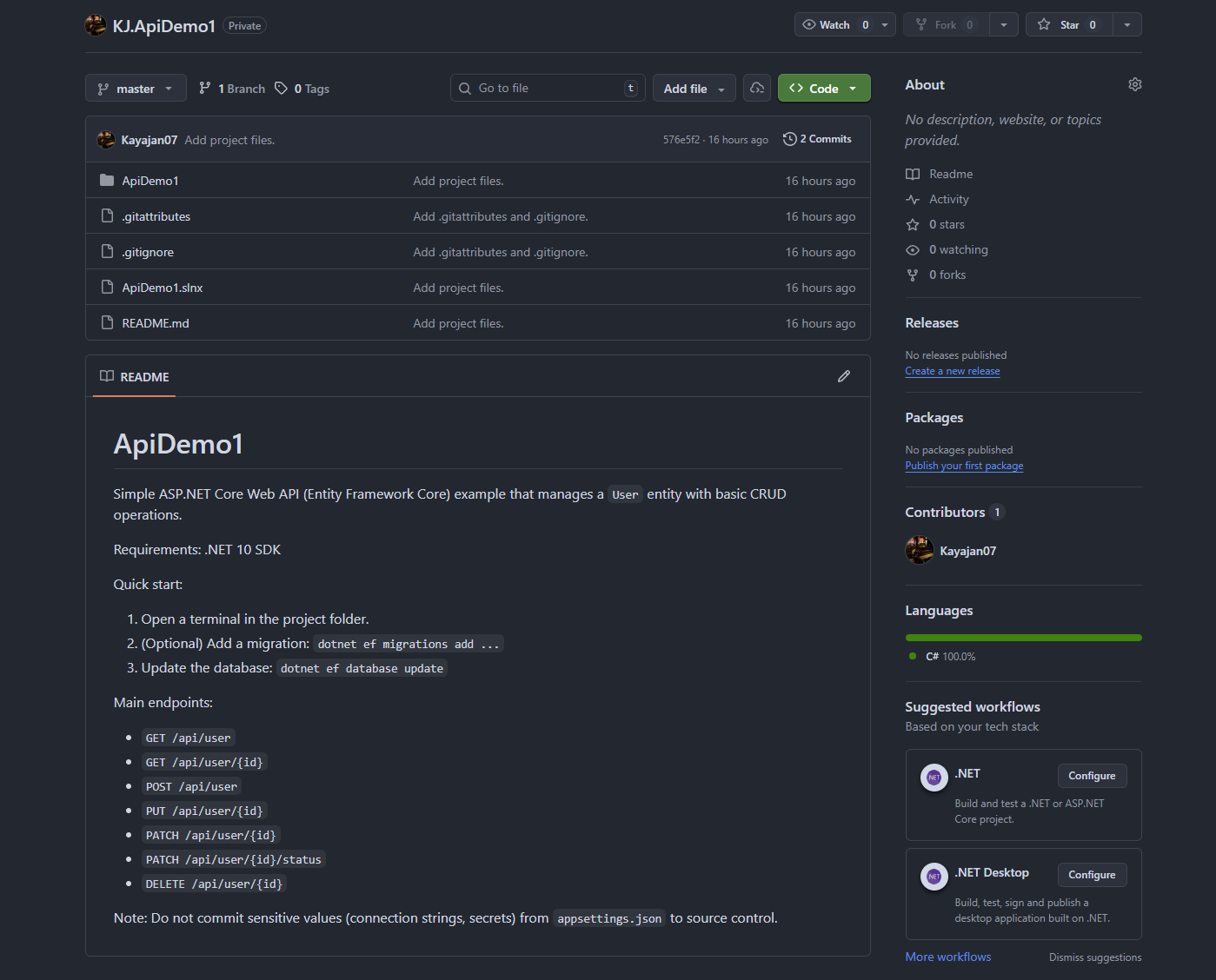Click the cloud icon next to Add file
Image resolution: width=1216 pixels, height=980 pixels.
point(757,88)
